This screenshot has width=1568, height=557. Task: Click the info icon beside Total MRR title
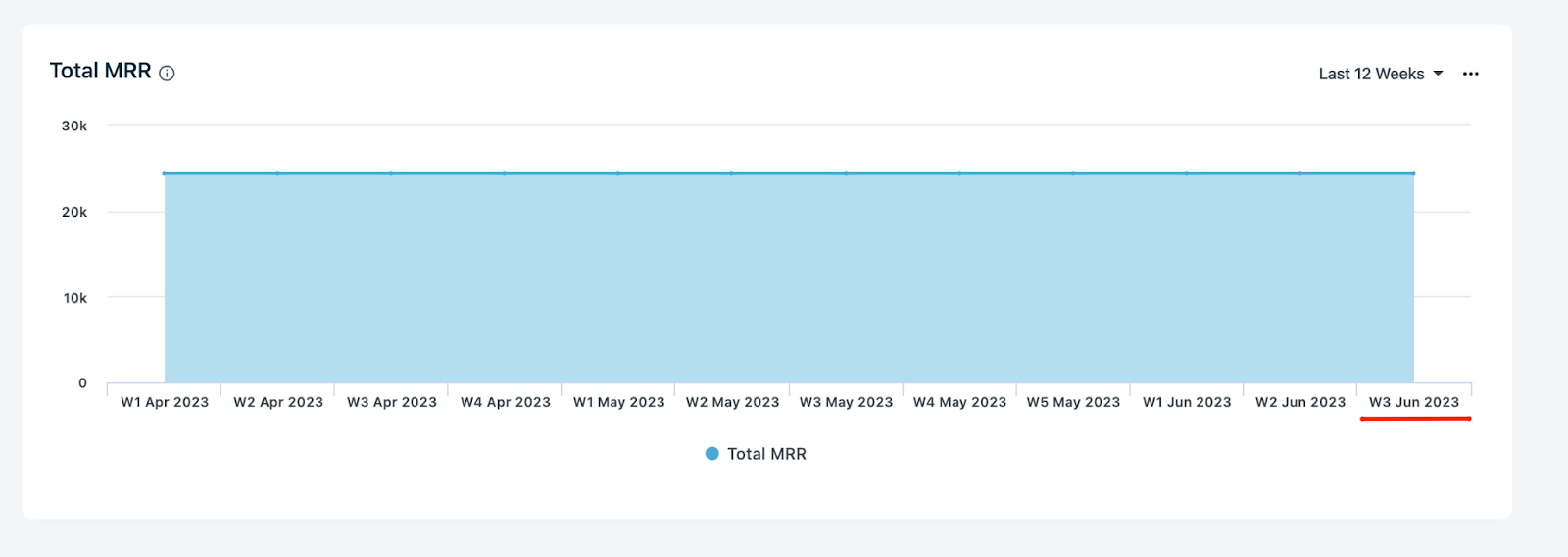[167, 74]
